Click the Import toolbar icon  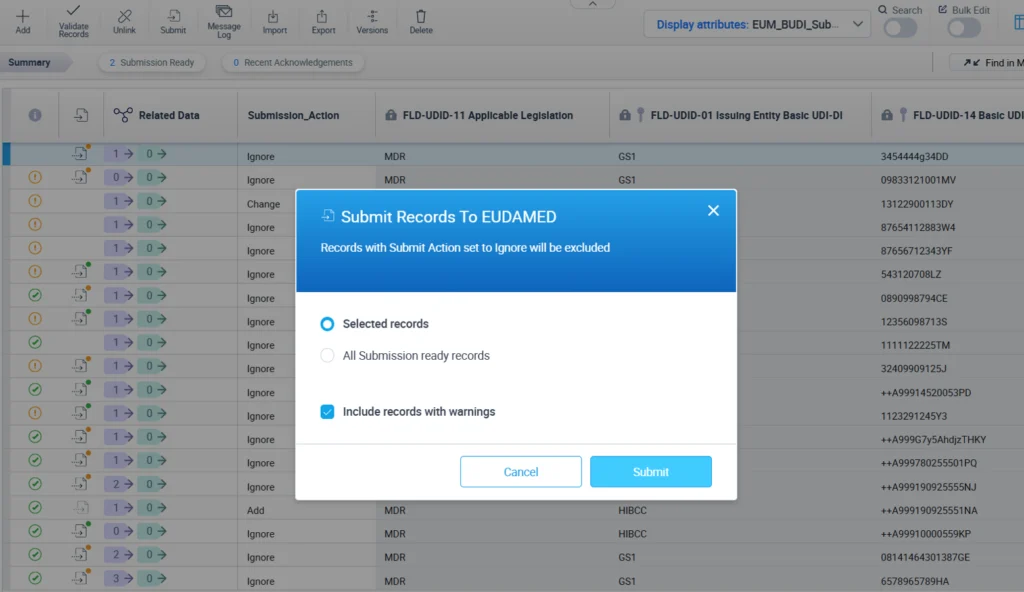tap(274, 21)
